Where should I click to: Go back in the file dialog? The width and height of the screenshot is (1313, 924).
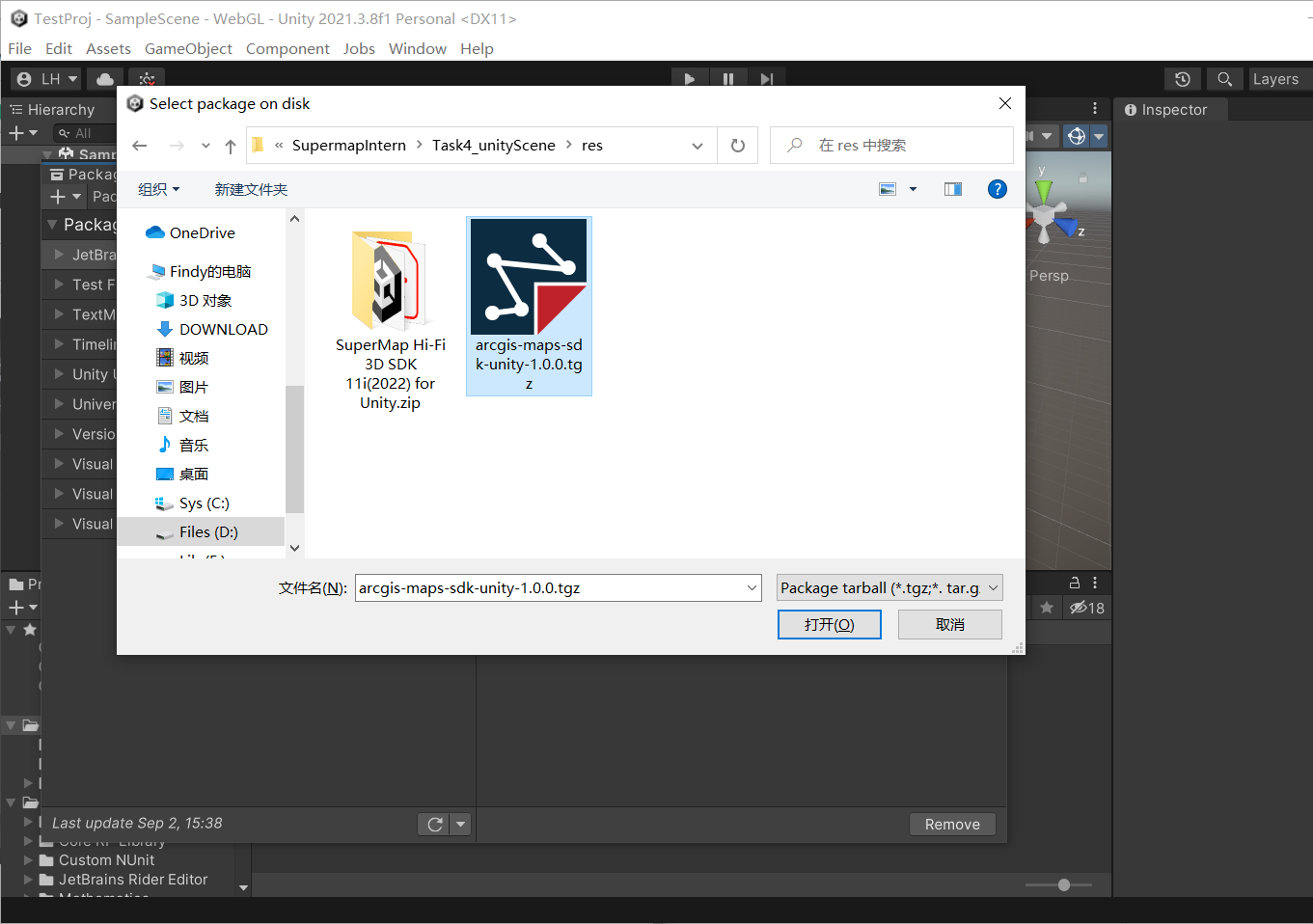pyautogui.click(x=140, y=146)
